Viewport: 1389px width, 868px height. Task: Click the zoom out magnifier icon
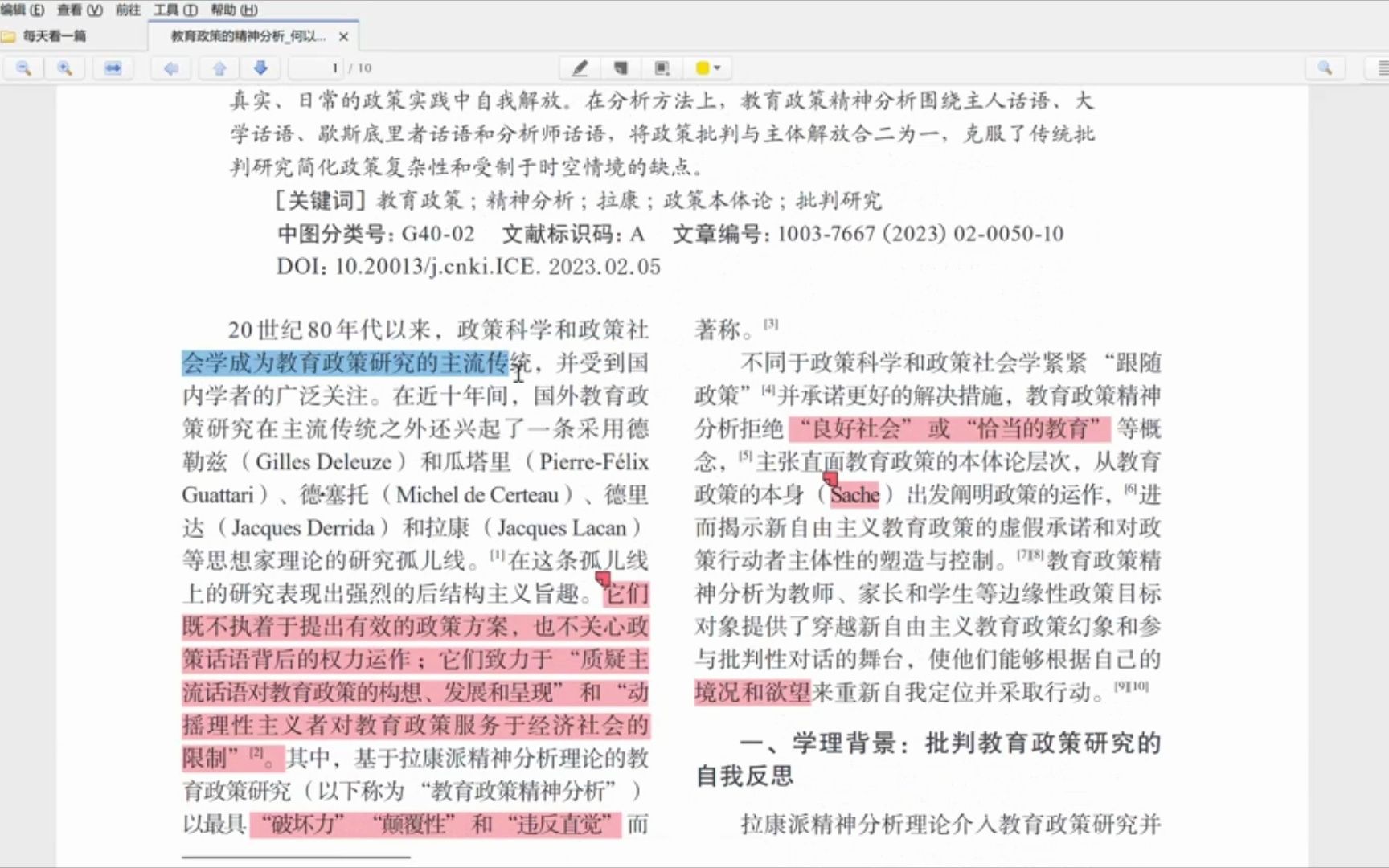[23, 68]
